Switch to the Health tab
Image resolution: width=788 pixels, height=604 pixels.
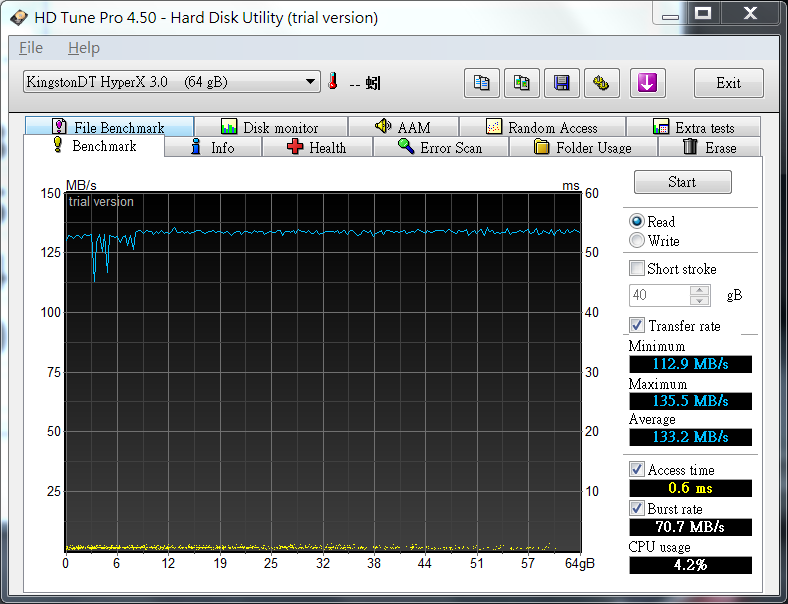pyautogui.click(x=317, y=147)
